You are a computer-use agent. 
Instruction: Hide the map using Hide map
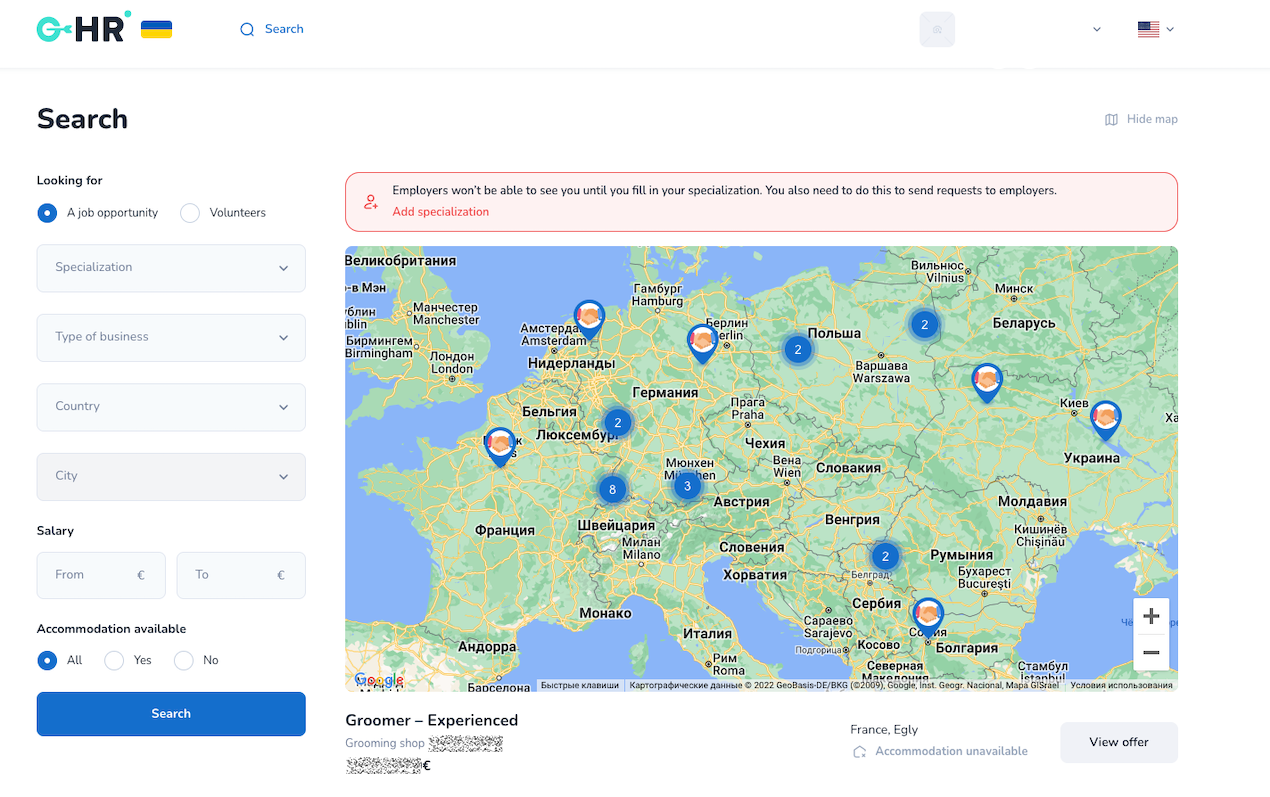1141,119
